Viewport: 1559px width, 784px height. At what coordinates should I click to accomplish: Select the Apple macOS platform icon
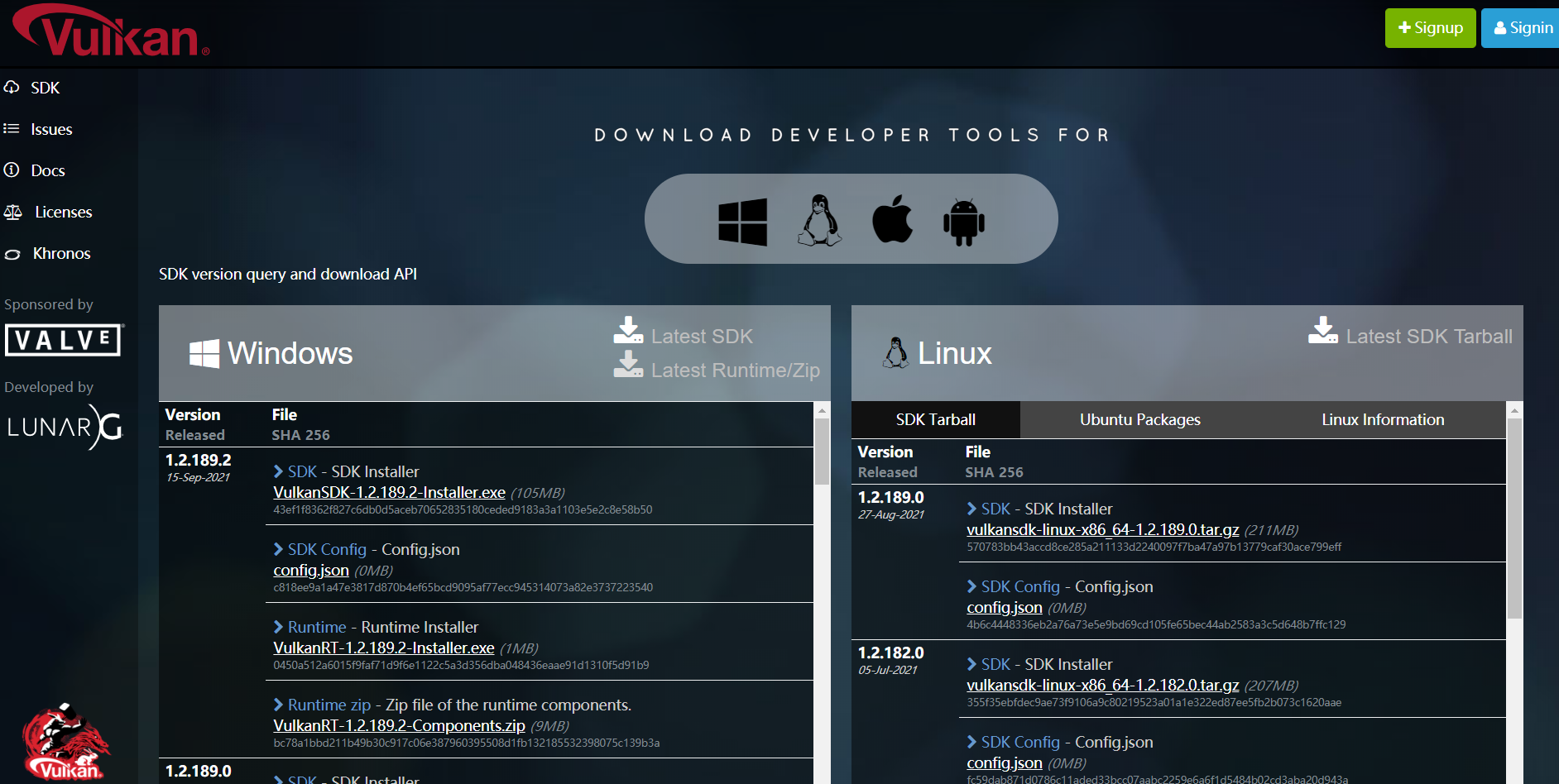pos(892,219)
